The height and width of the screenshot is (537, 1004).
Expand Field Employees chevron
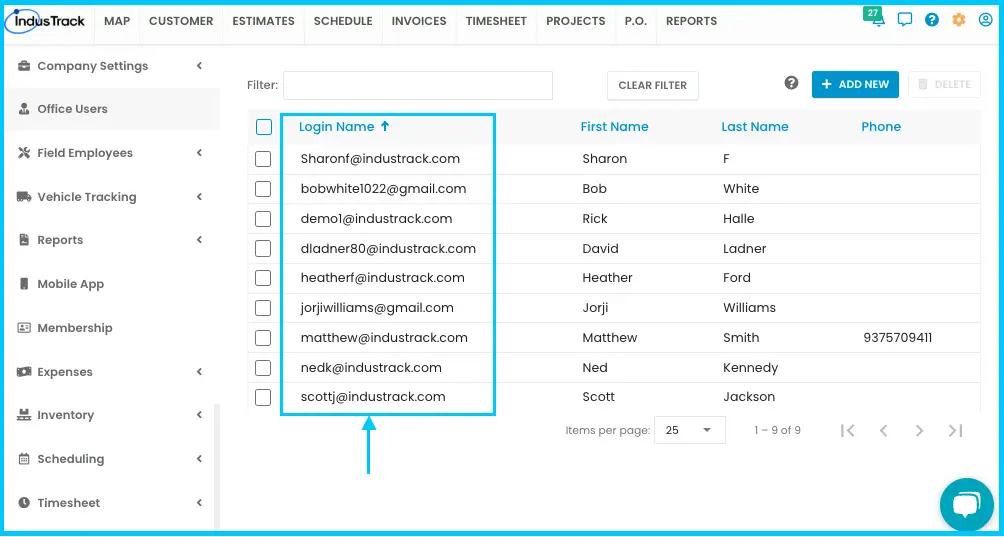(199, 152)
